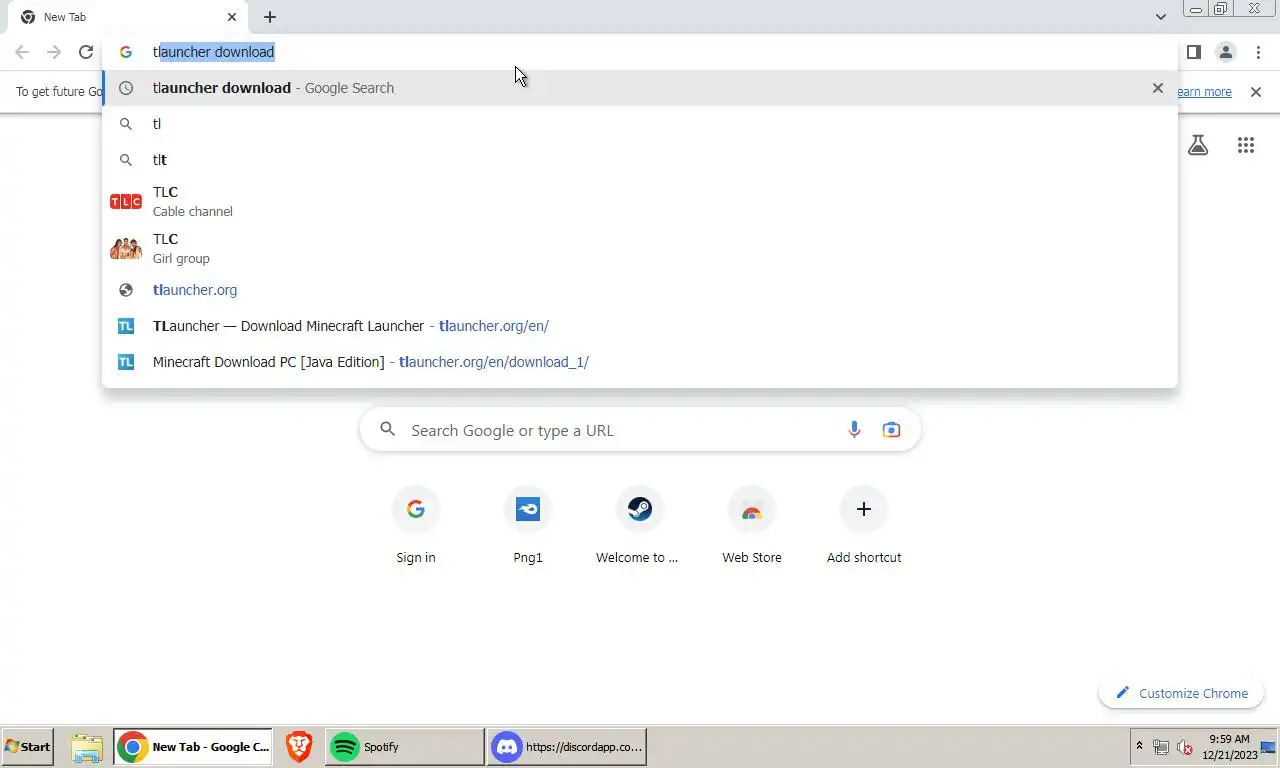Click the network tray icon
Screen dimensions: 1280x768
1161,747
